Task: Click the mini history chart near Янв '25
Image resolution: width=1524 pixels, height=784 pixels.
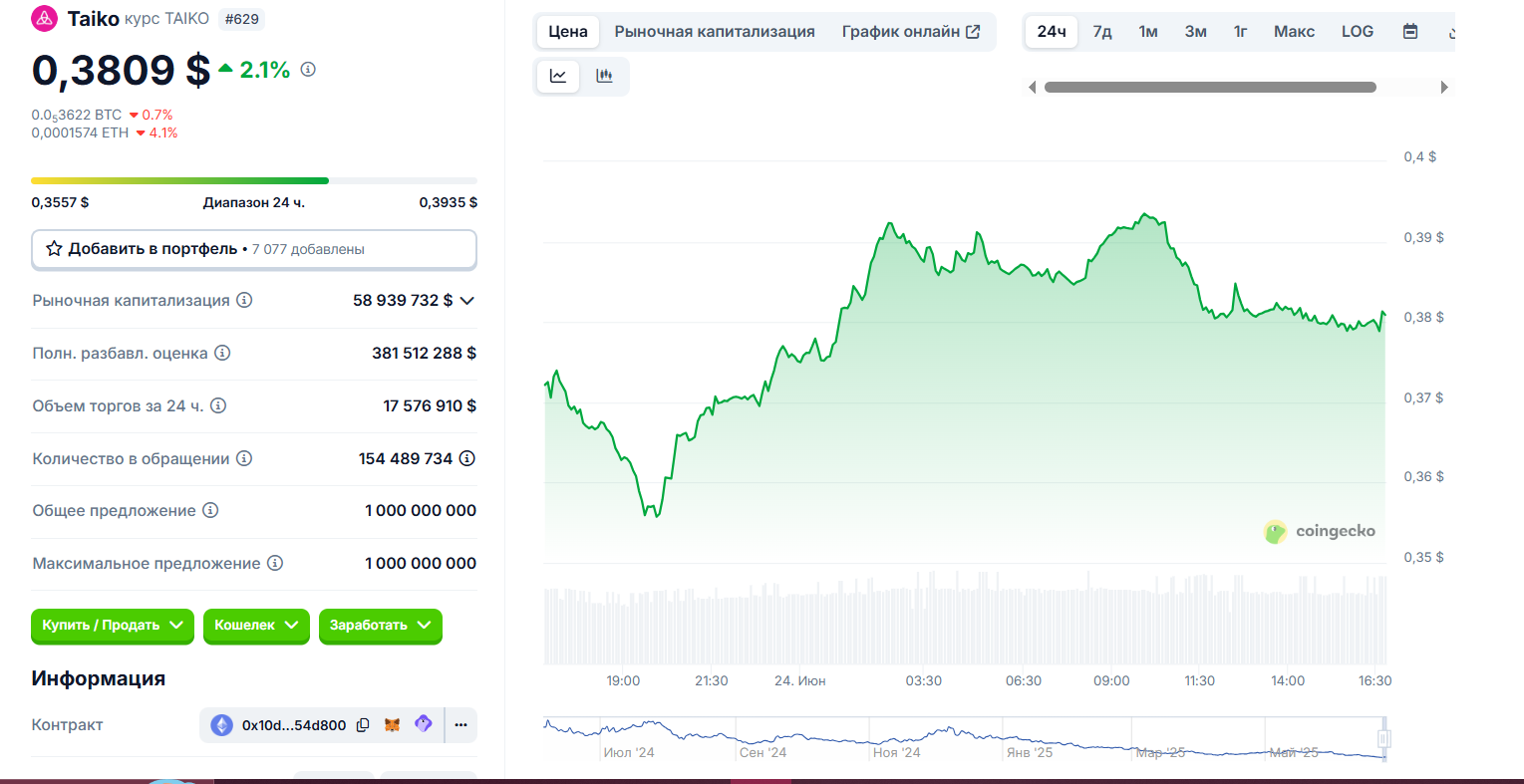Action: 1029,739
